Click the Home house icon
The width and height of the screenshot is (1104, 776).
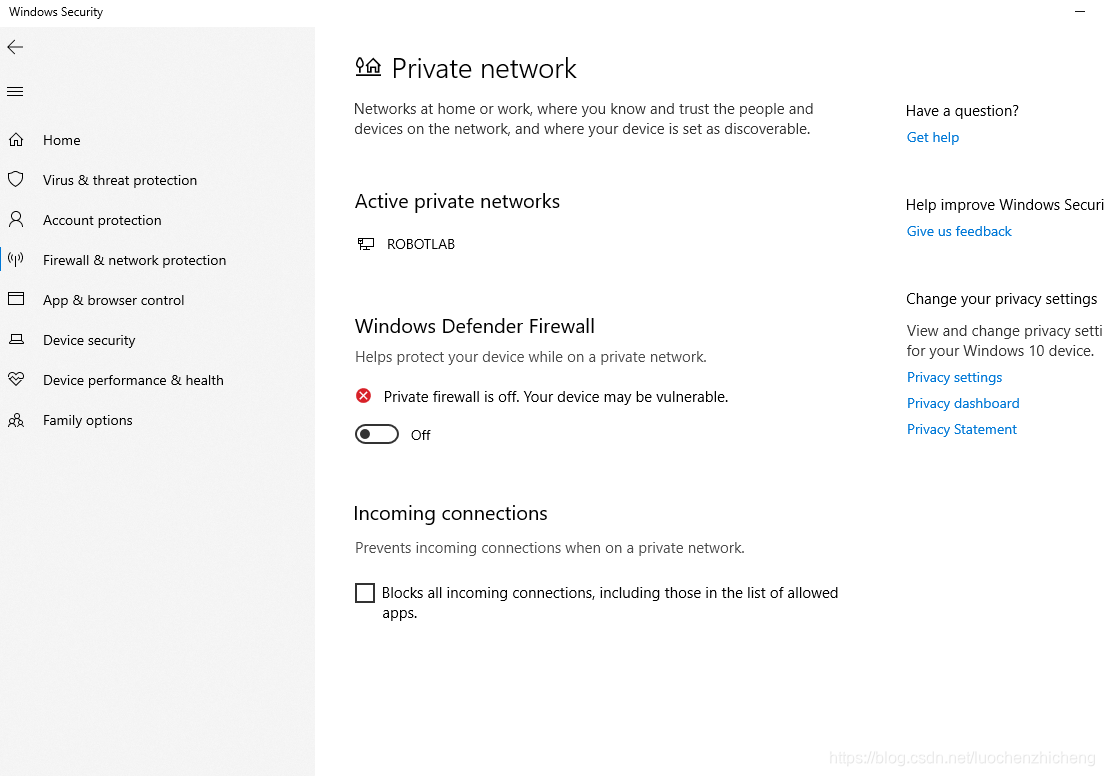click(x=16, y=139)
